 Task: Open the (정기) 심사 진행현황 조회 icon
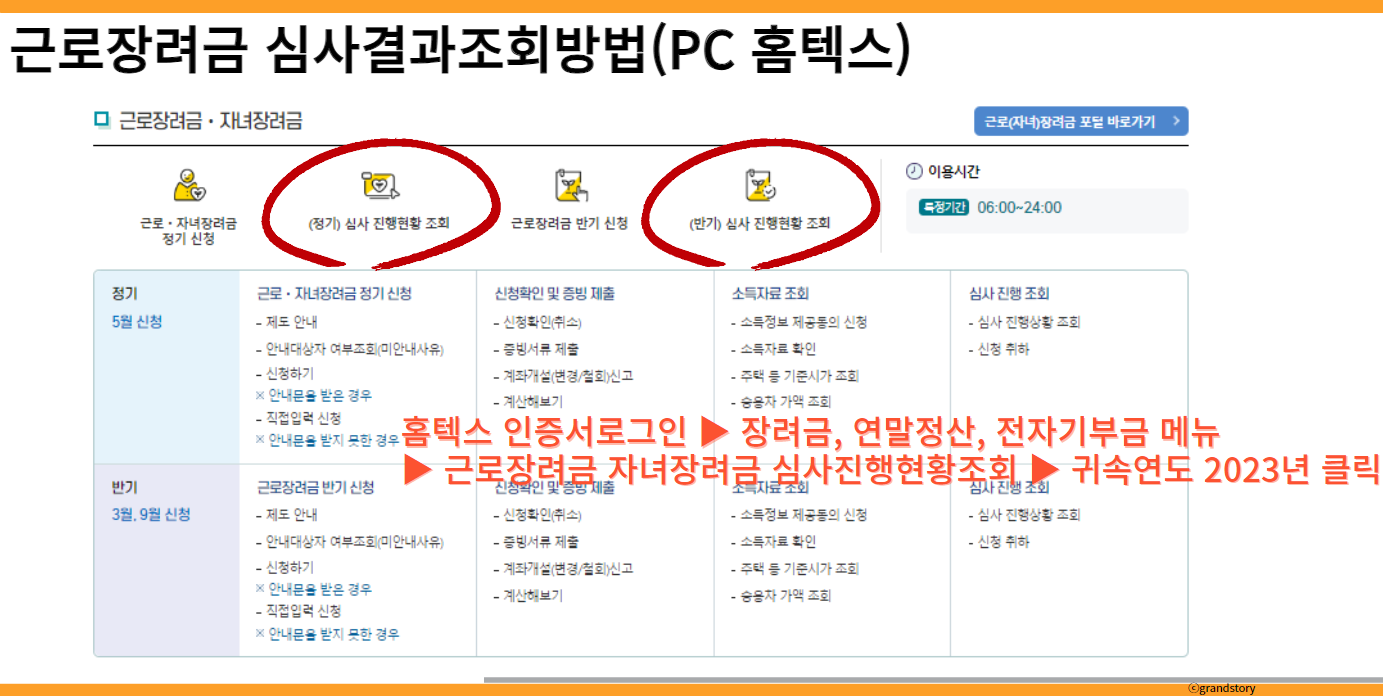(x=380, y=185)
